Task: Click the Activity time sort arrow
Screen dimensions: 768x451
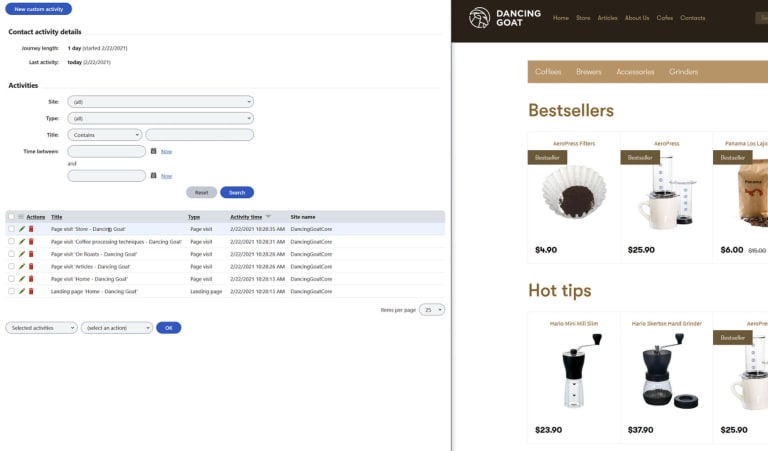Action: (268, 216)
